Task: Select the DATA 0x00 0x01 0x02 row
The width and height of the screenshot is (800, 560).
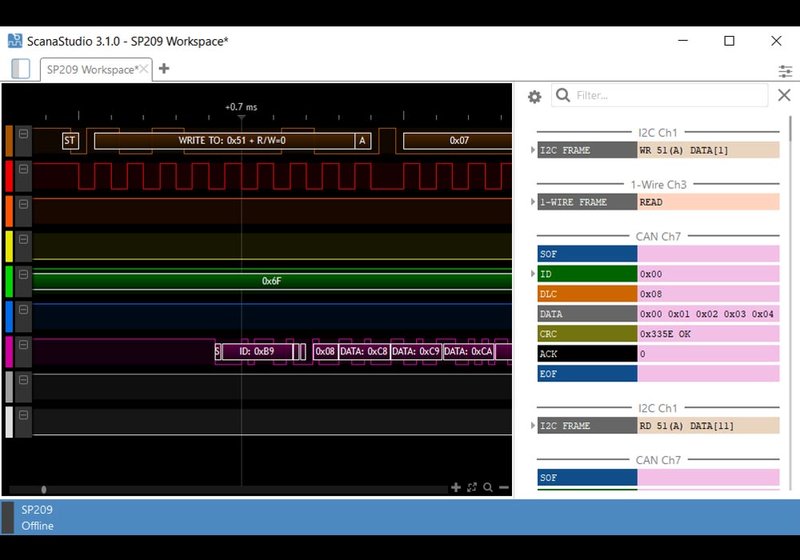Action: click(658, 314)
